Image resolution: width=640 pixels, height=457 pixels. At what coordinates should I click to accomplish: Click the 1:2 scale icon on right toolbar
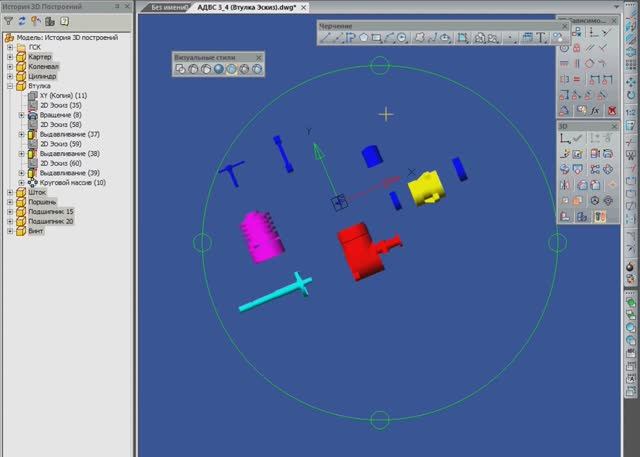[631, 111]
